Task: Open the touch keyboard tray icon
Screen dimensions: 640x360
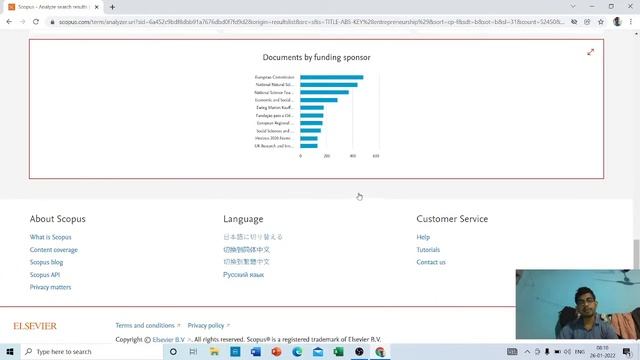Action: click(512, 351)
